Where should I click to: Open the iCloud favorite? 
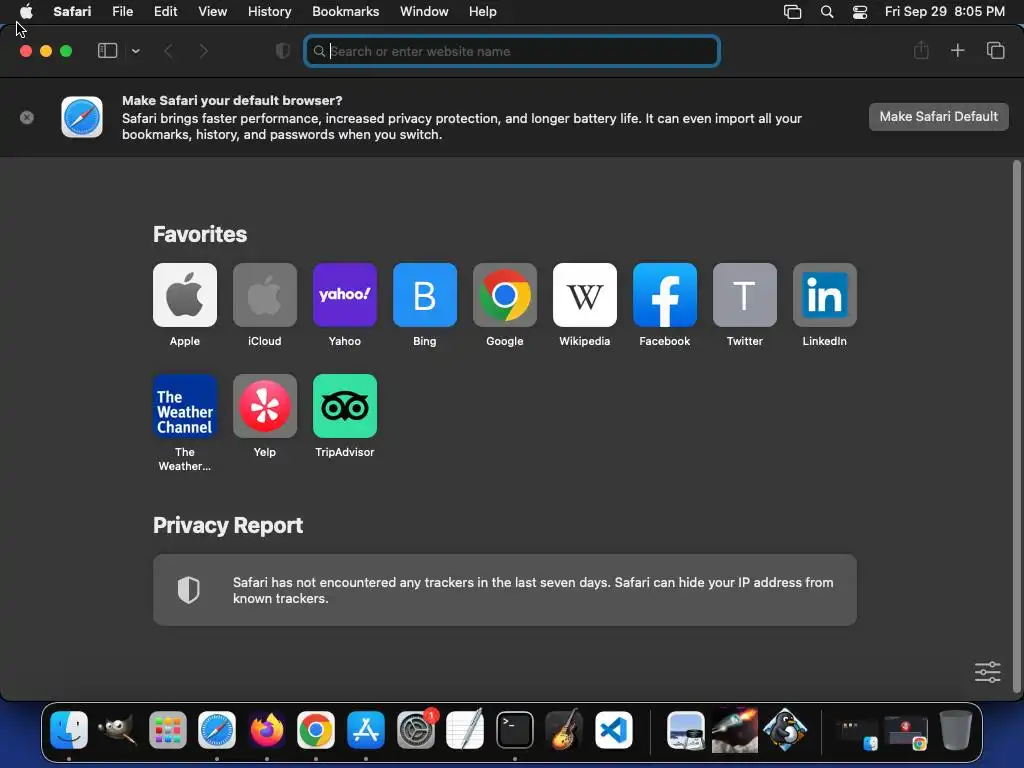[264, 295]
